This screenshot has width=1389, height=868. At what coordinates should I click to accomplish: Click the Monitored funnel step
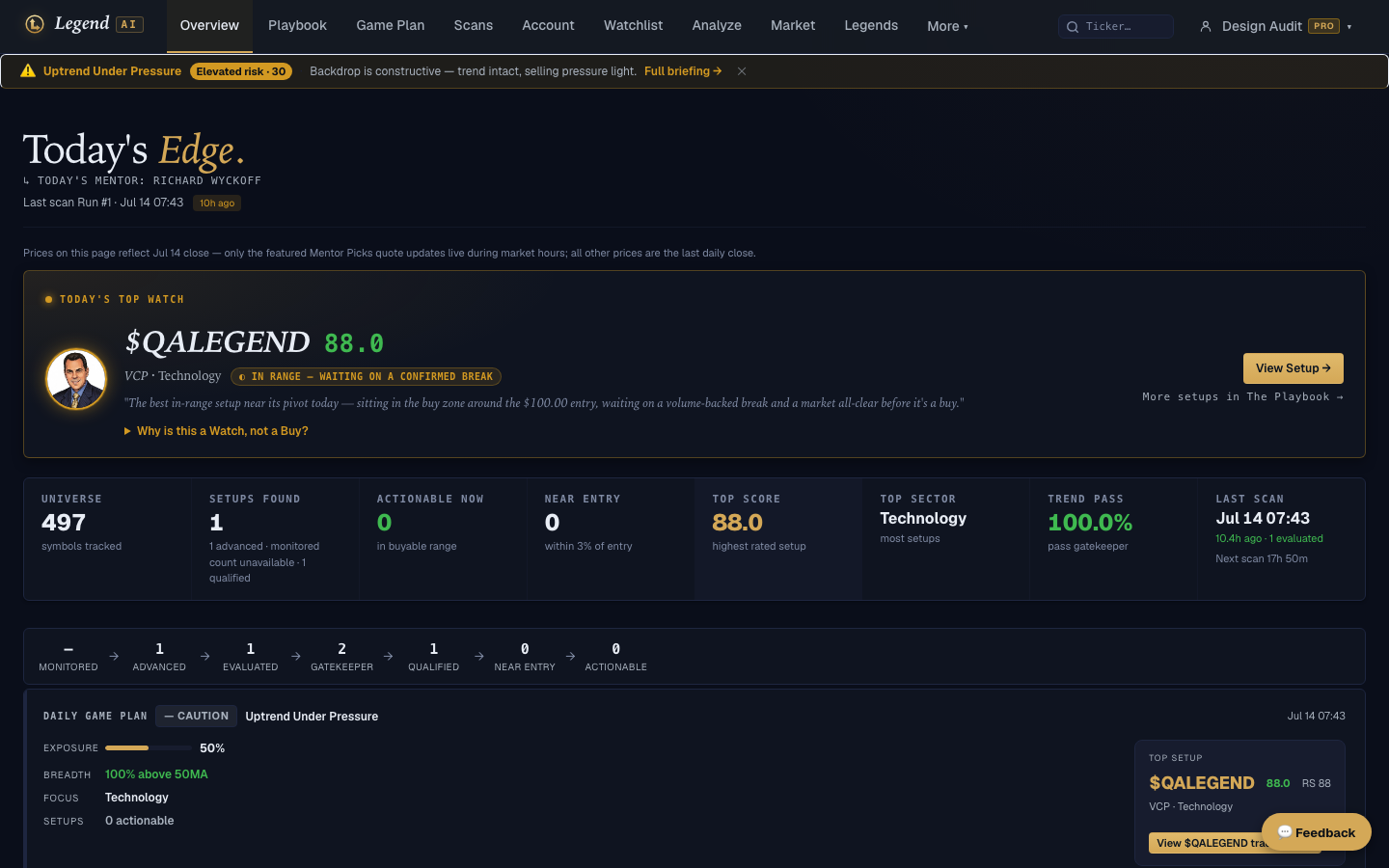click(68, 657)
